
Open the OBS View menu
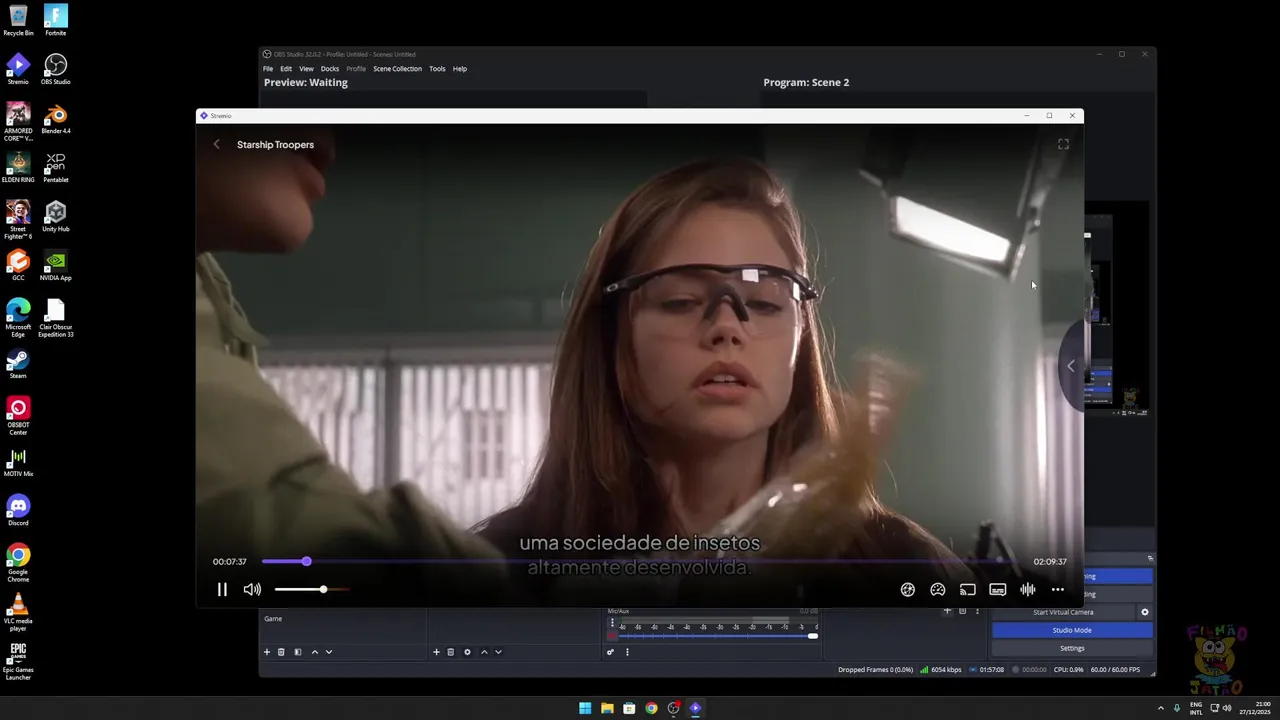pyautogui.click(x=306, y=69)
